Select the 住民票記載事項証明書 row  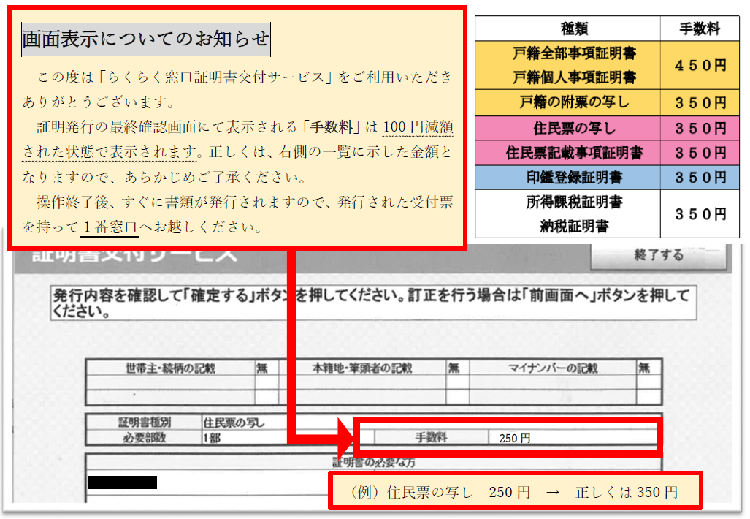click(x=575, y=153)
